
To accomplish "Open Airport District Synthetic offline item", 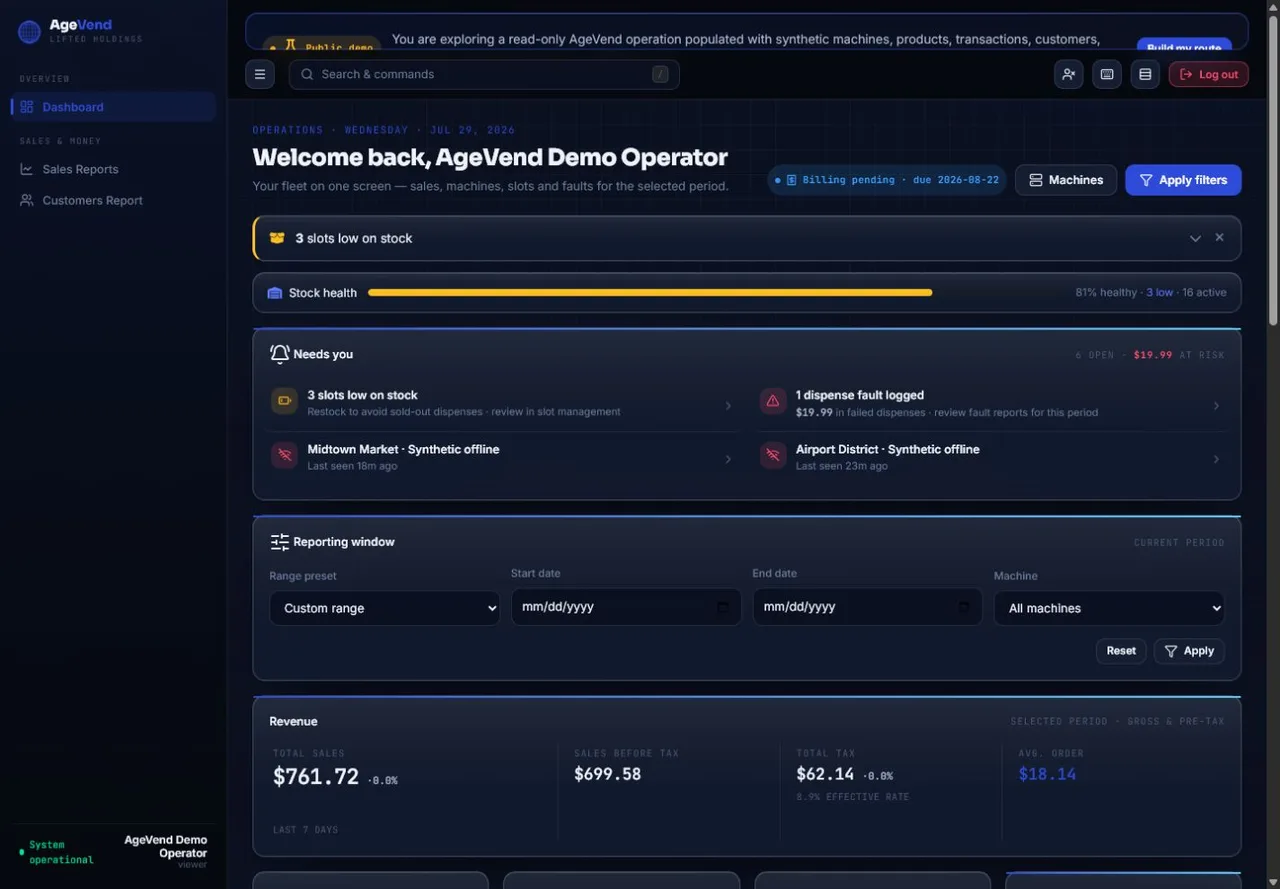I will tap(991, 458).
